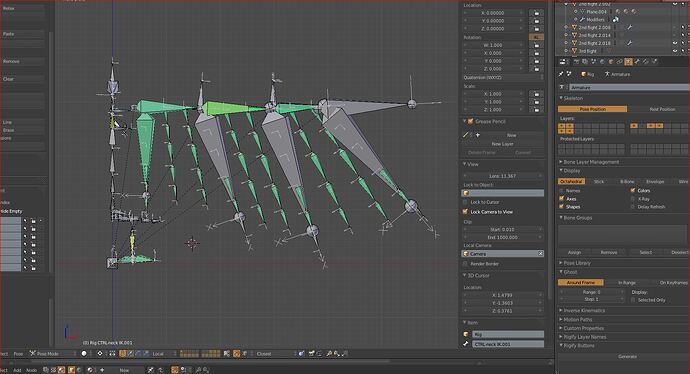Viewport: 690px width, 374px height.
Task: Click the Armature name field
Action: click(628, 87)
